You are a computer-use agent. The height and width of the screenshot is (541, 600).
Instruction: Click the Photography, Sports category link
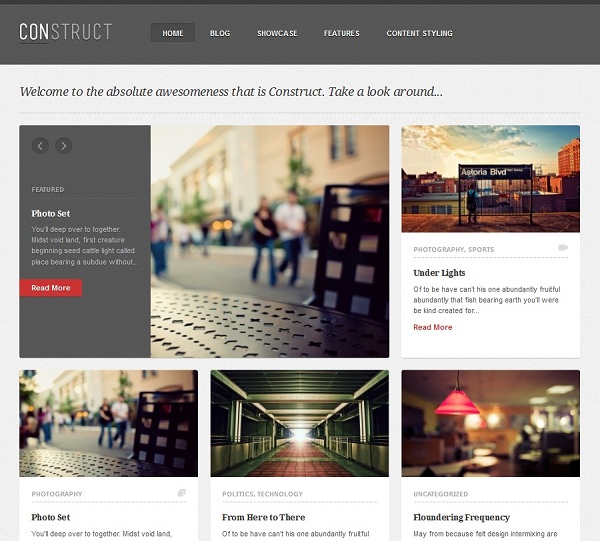(x=453, y=249)
